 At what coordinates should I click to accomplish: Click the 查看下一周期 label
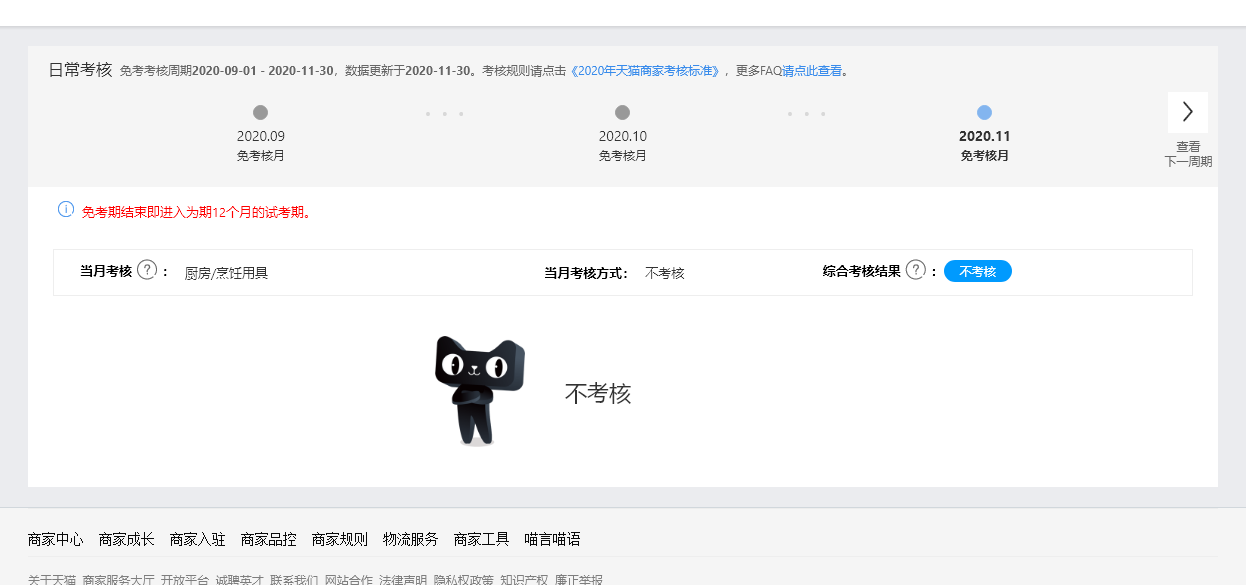(1188, 154)
